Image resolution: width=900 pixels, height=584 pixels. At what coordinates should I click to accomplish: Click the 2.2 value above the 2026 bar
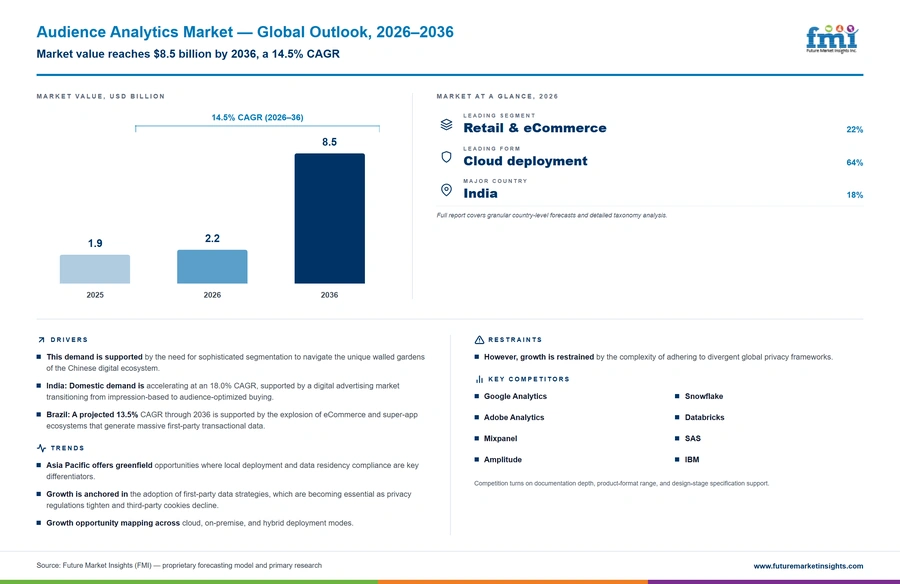tap(212, 238)
